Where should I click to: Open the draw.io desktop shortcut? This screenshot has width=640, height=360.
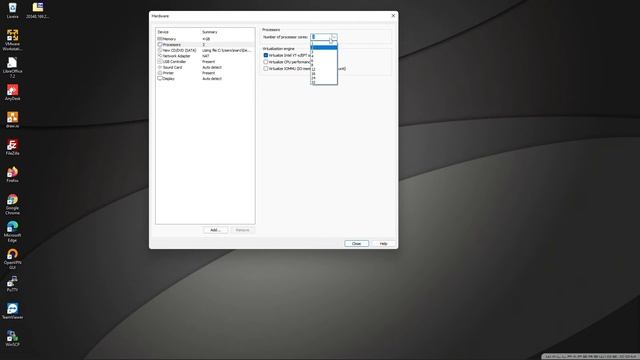point(12,120)
